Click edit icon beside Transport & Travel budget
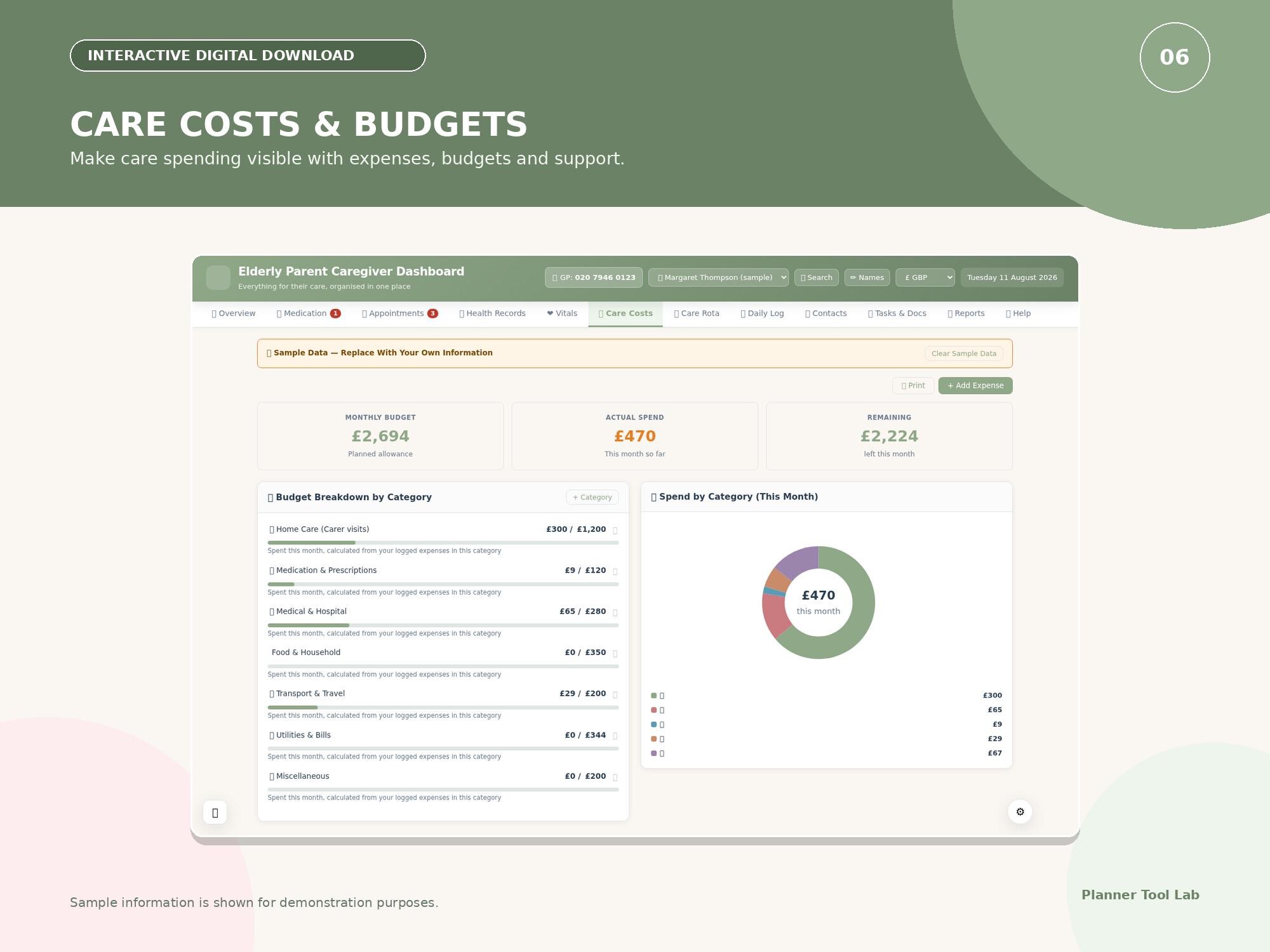 pos(615,694)
